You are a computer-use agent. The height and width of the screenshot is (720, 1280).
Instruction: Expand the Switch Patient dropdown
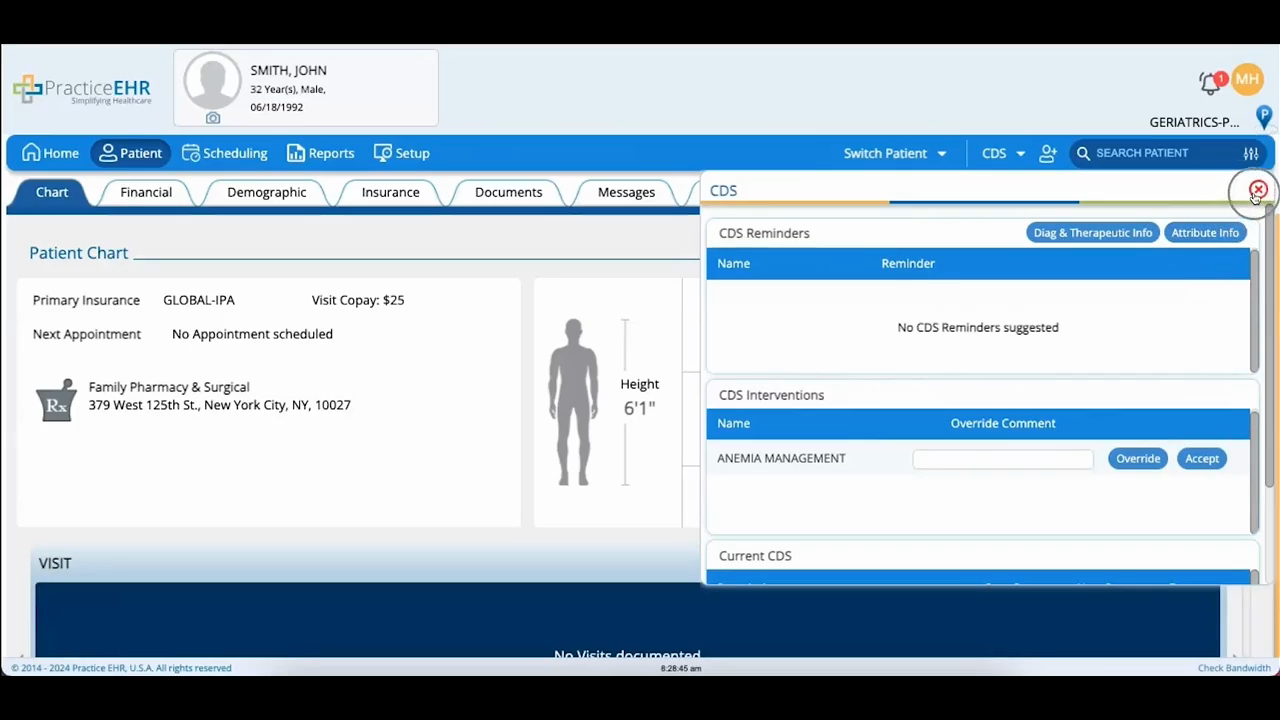(x=894, y=153)
